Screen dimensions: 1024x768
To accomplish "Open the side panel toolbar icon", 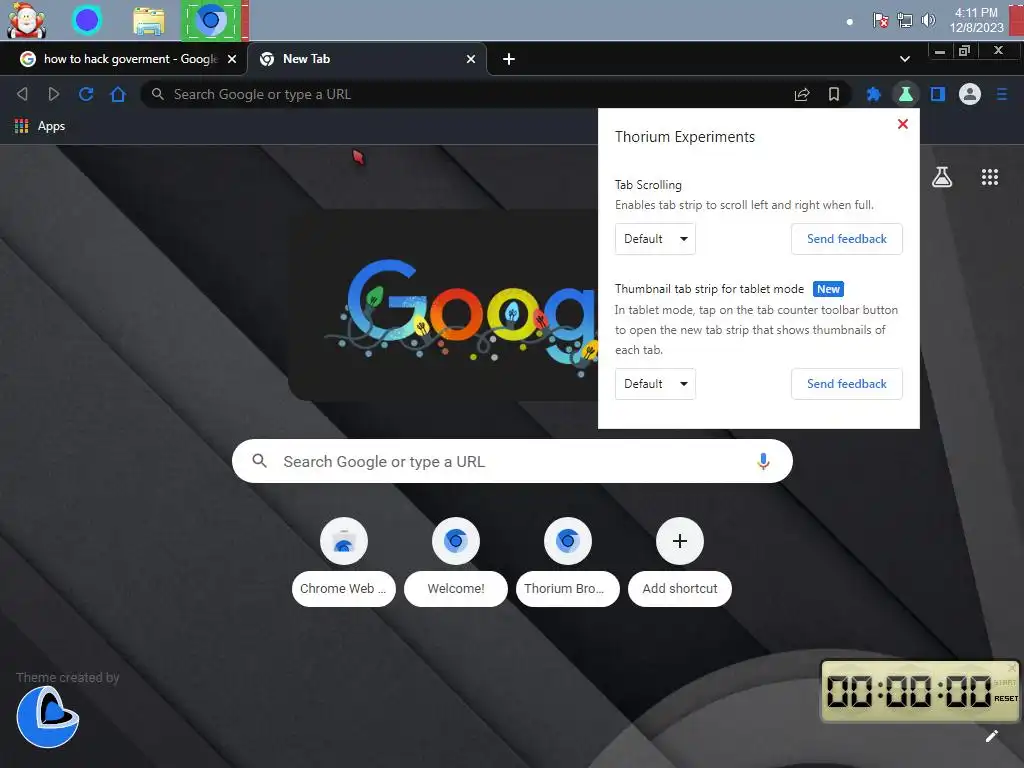I will [938, 94].
